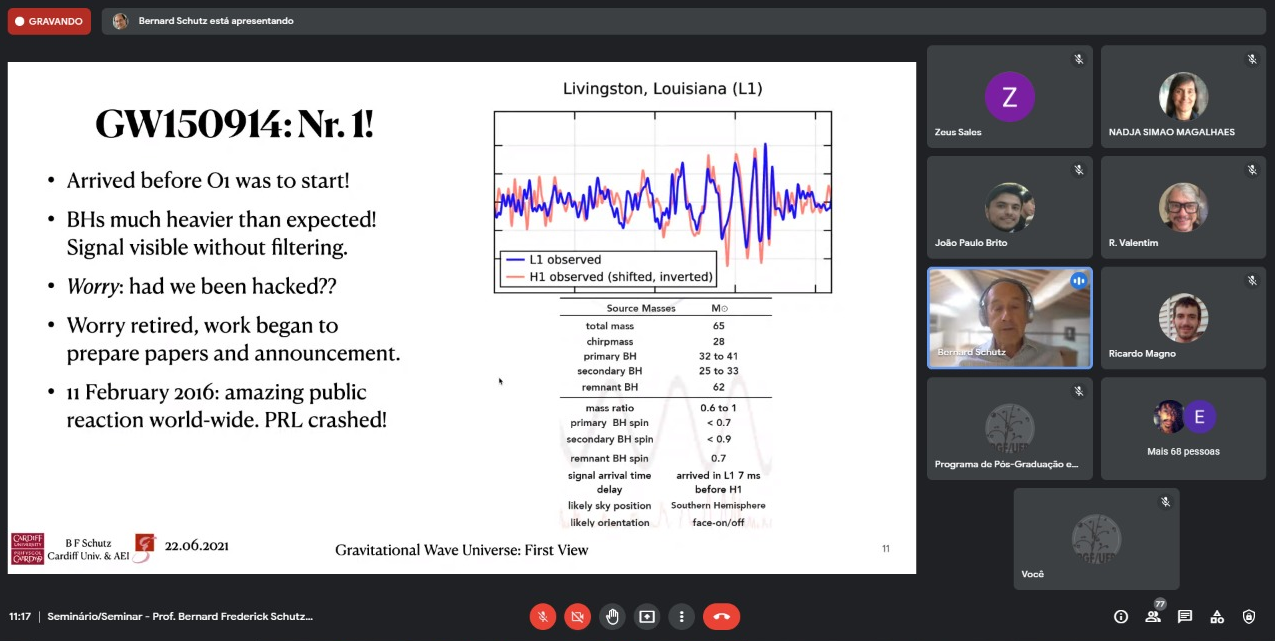Click the 'Source Masses' table header

641,308
